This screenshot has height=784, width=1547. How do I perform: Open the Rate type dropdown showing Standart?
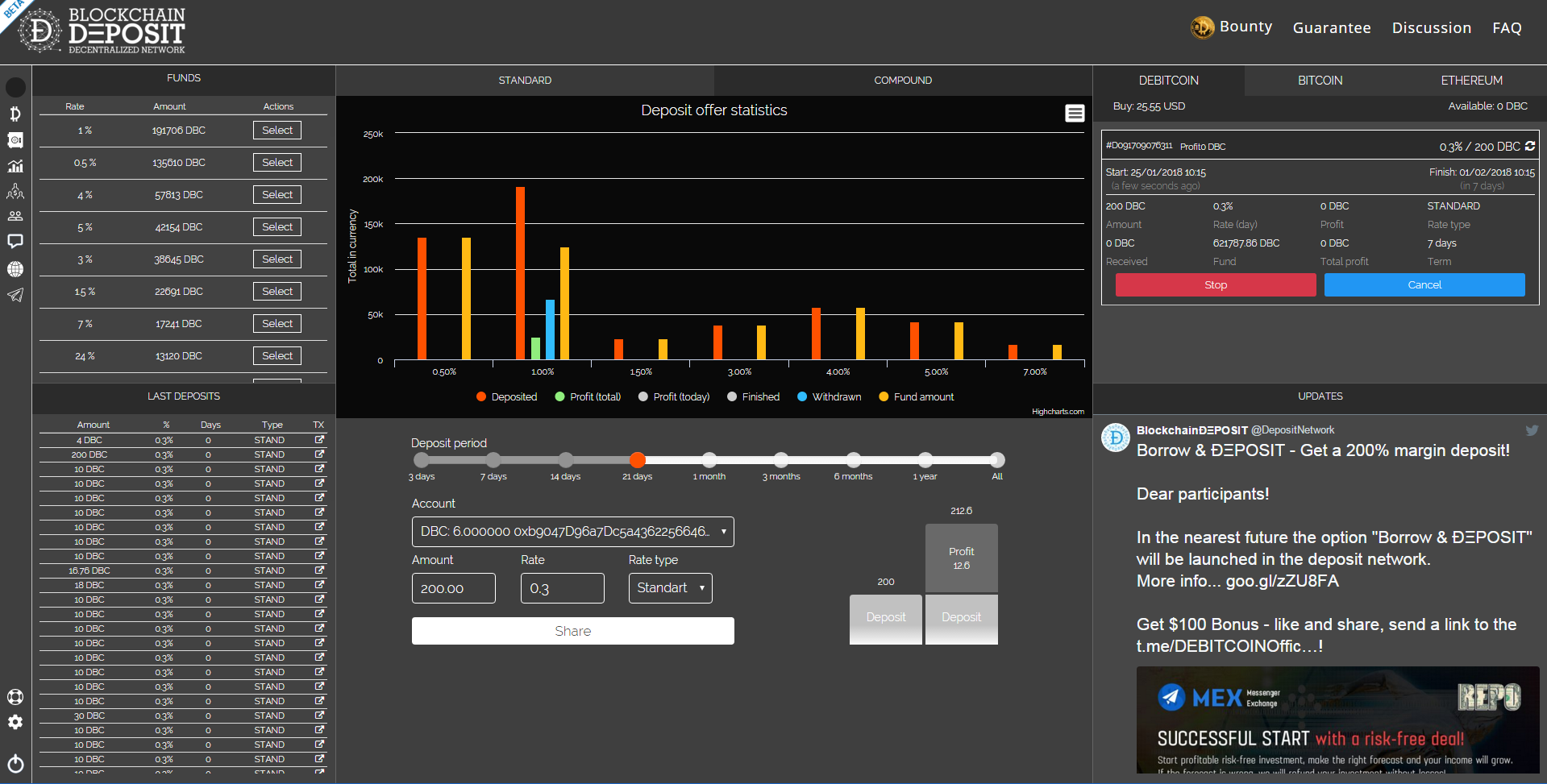pyautogui.click(x=670, y=588)
